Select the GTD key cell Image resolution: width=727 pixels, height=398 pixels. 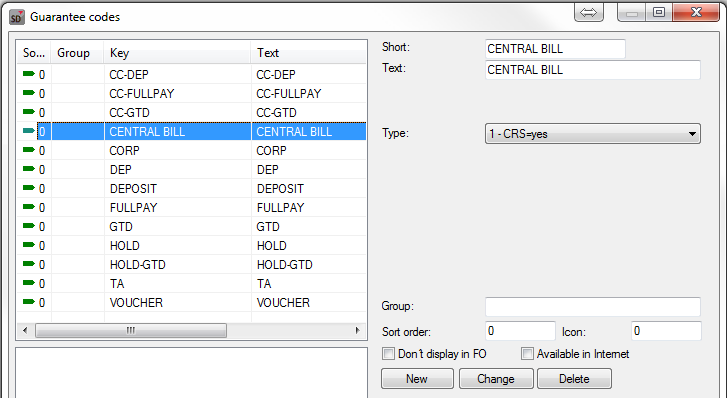[x=178, y=226]
